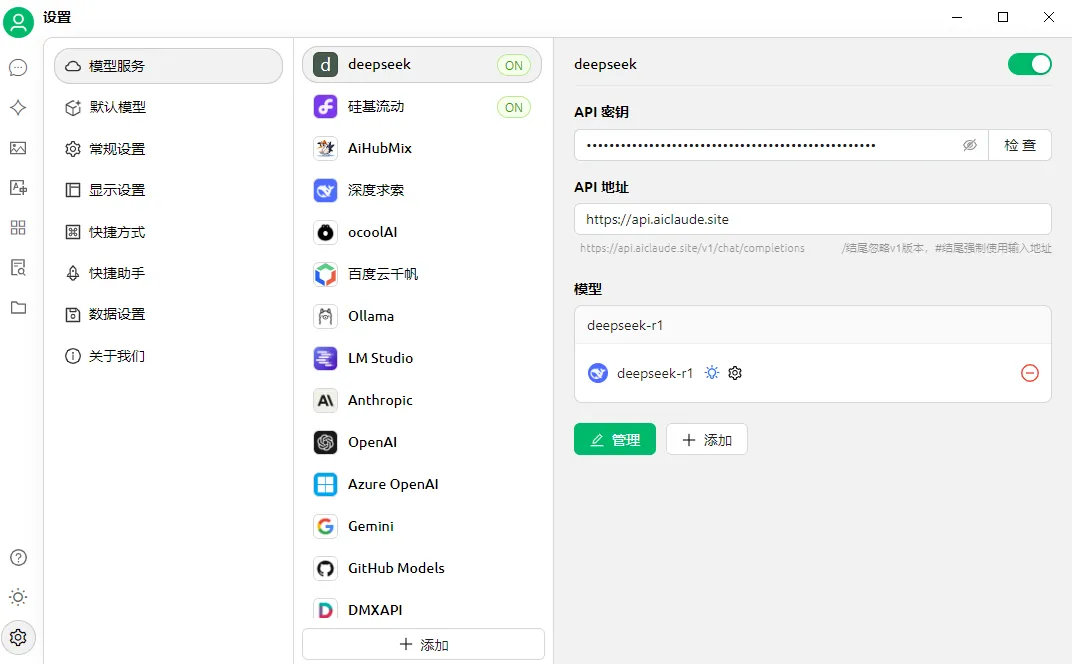Click the deepseek-r1 model settings gear icon
The image size is (1072, 664).
click(x=735, y=373)
